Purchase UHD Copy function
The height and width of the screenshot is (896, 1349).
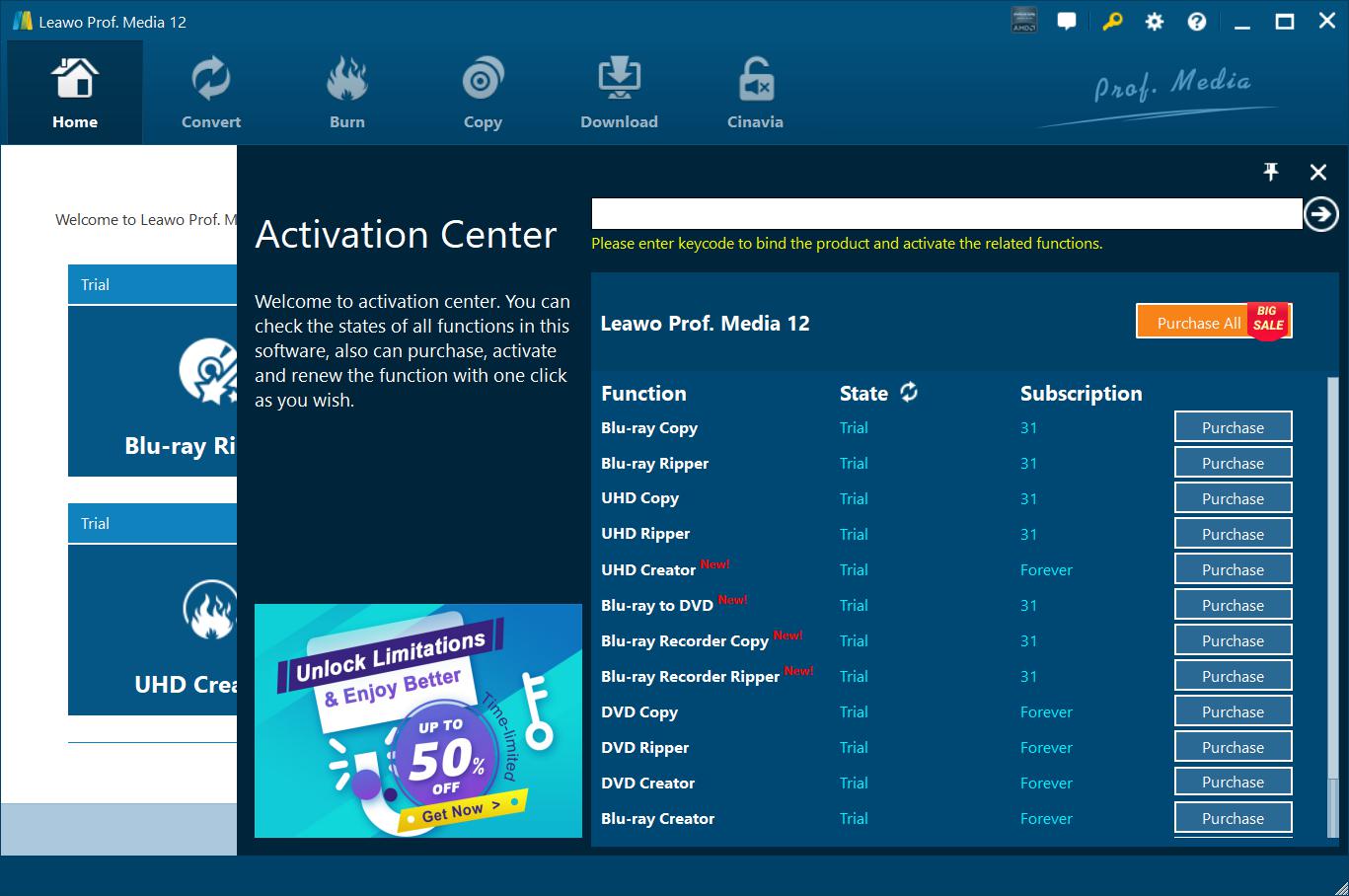point(1233,498)
